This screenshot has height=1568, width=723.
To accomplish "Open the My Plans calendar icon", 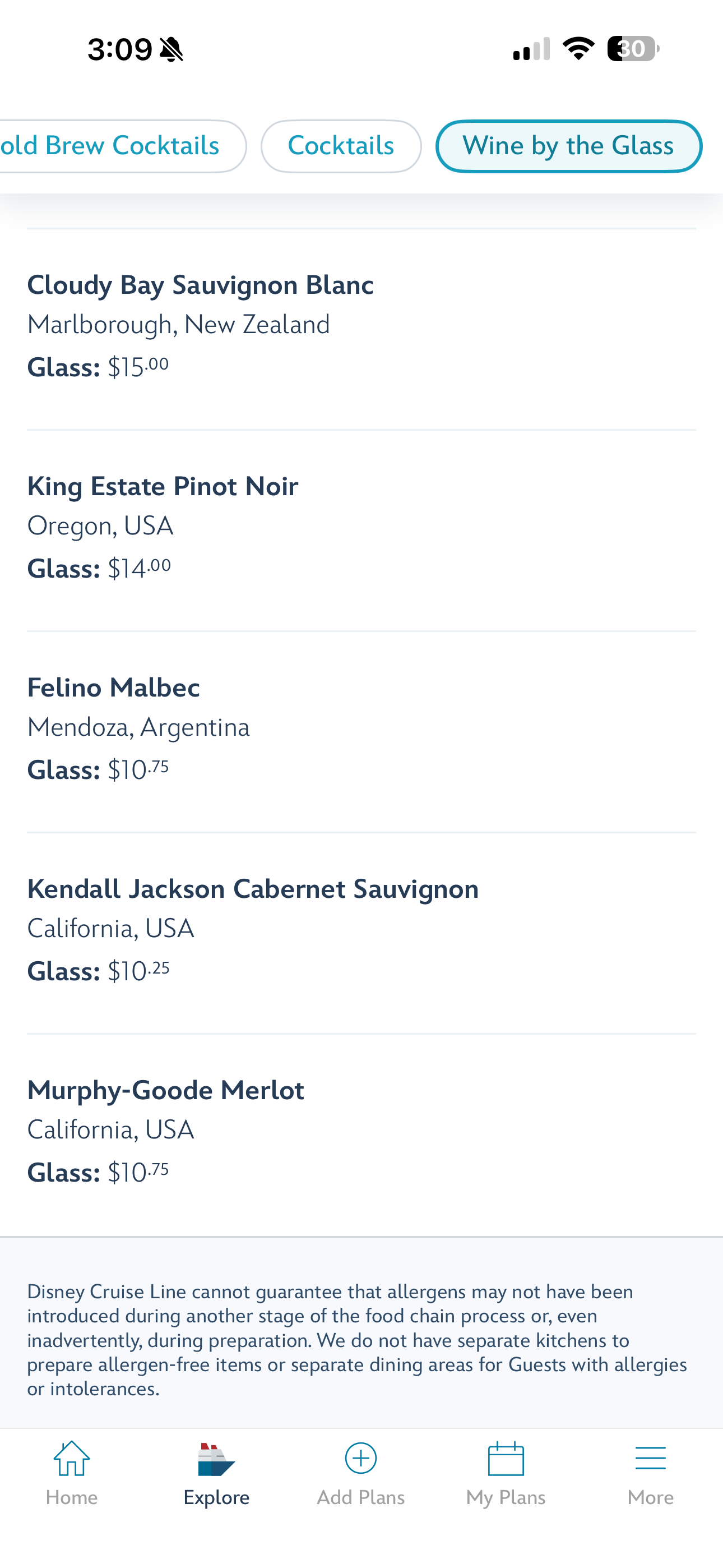I will (x=506, y=1459).
